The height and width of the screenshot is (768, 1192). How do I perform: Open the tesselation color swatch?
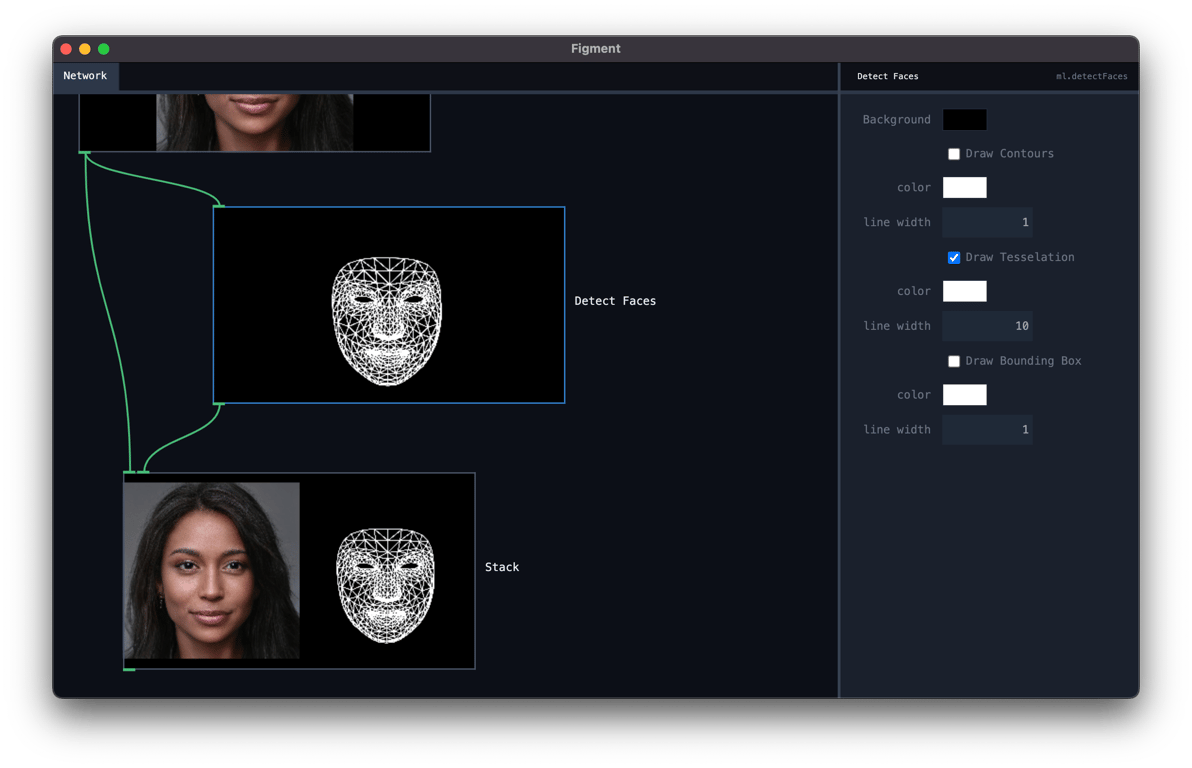click(x=964, y=291)
